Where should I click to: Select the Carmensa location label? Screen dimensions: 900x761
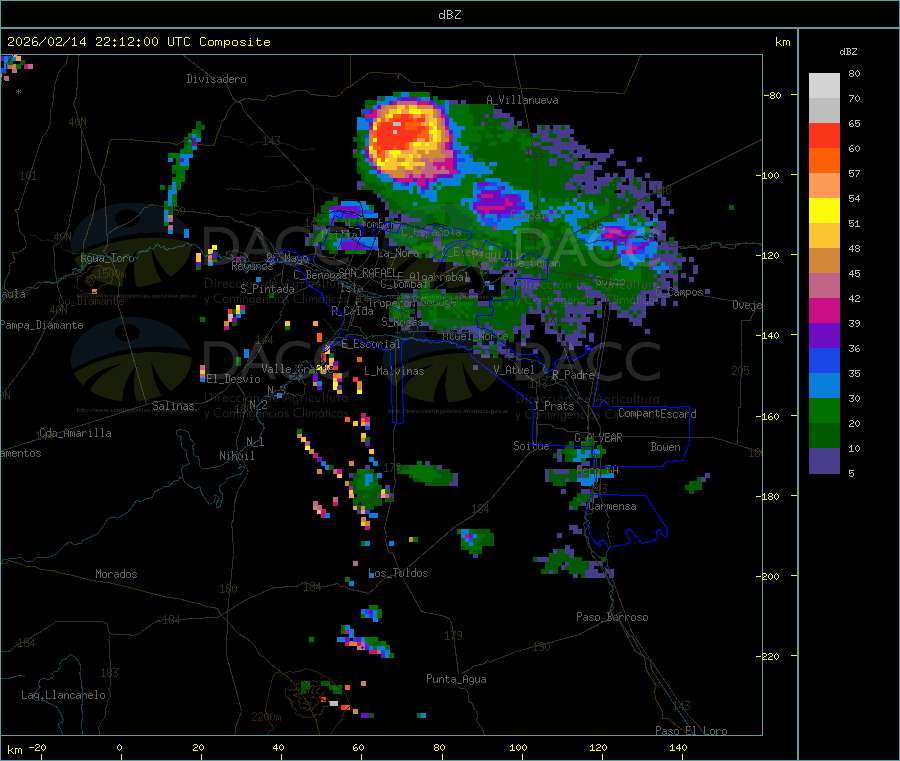pyautogui.click(x=612, y=506)
